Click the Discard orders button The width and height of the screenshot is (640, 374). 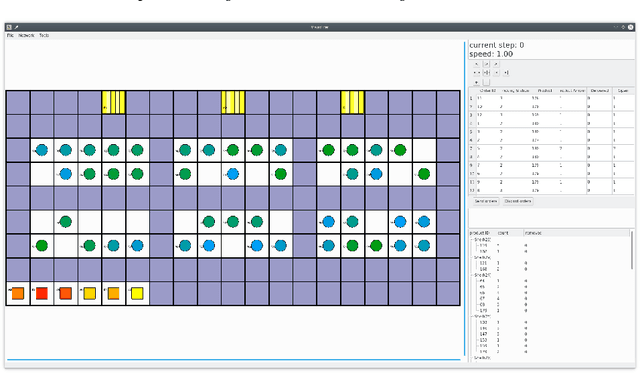tap(518, 201)
